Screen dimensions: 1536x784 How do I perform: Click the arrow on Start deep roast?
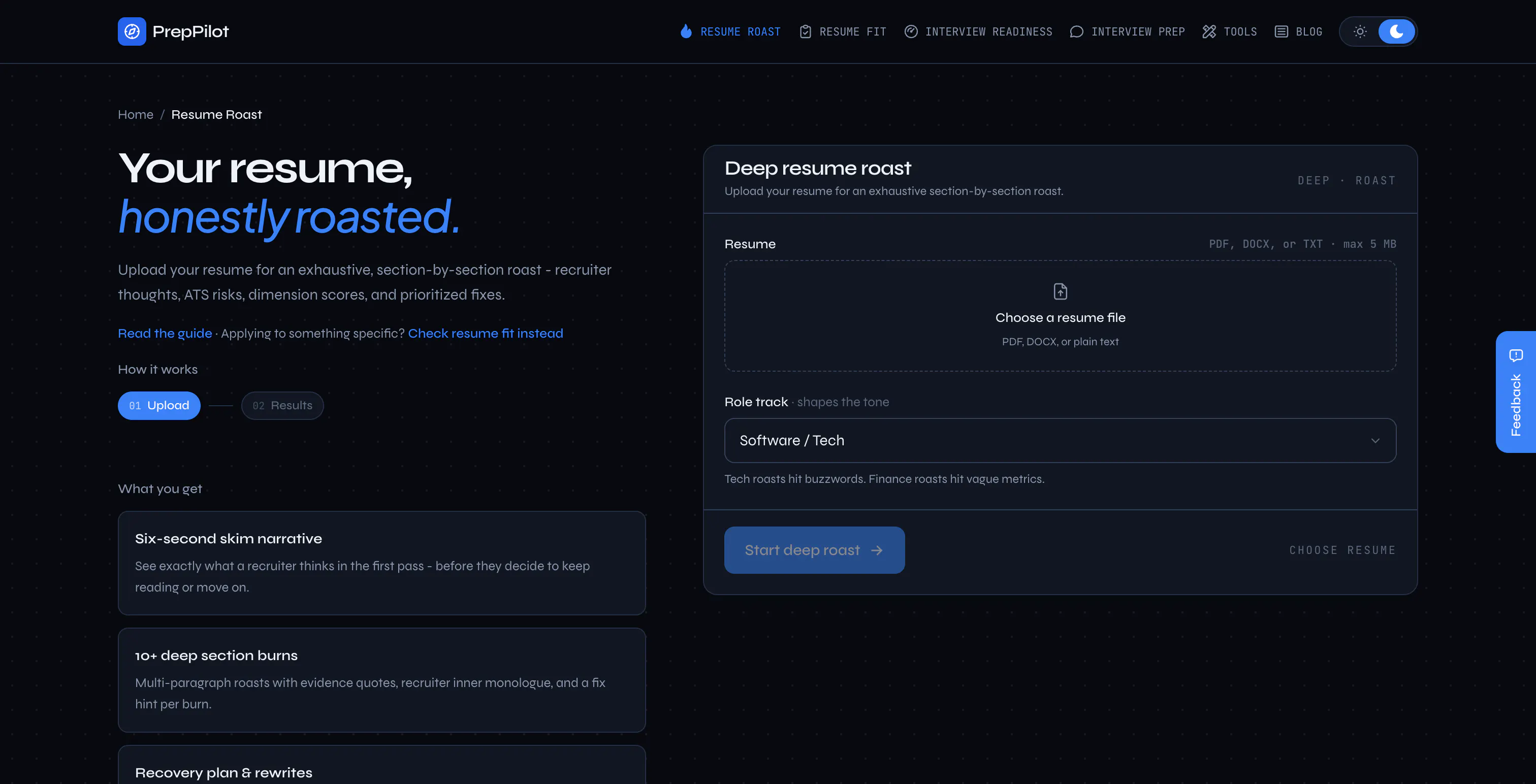877,550
